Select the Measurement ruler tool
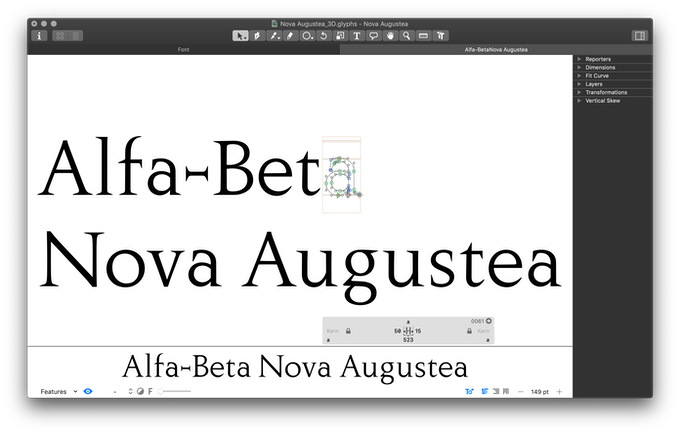Image resolution: width=680 pixels, height=434 pixels. (x=423, y=36)
